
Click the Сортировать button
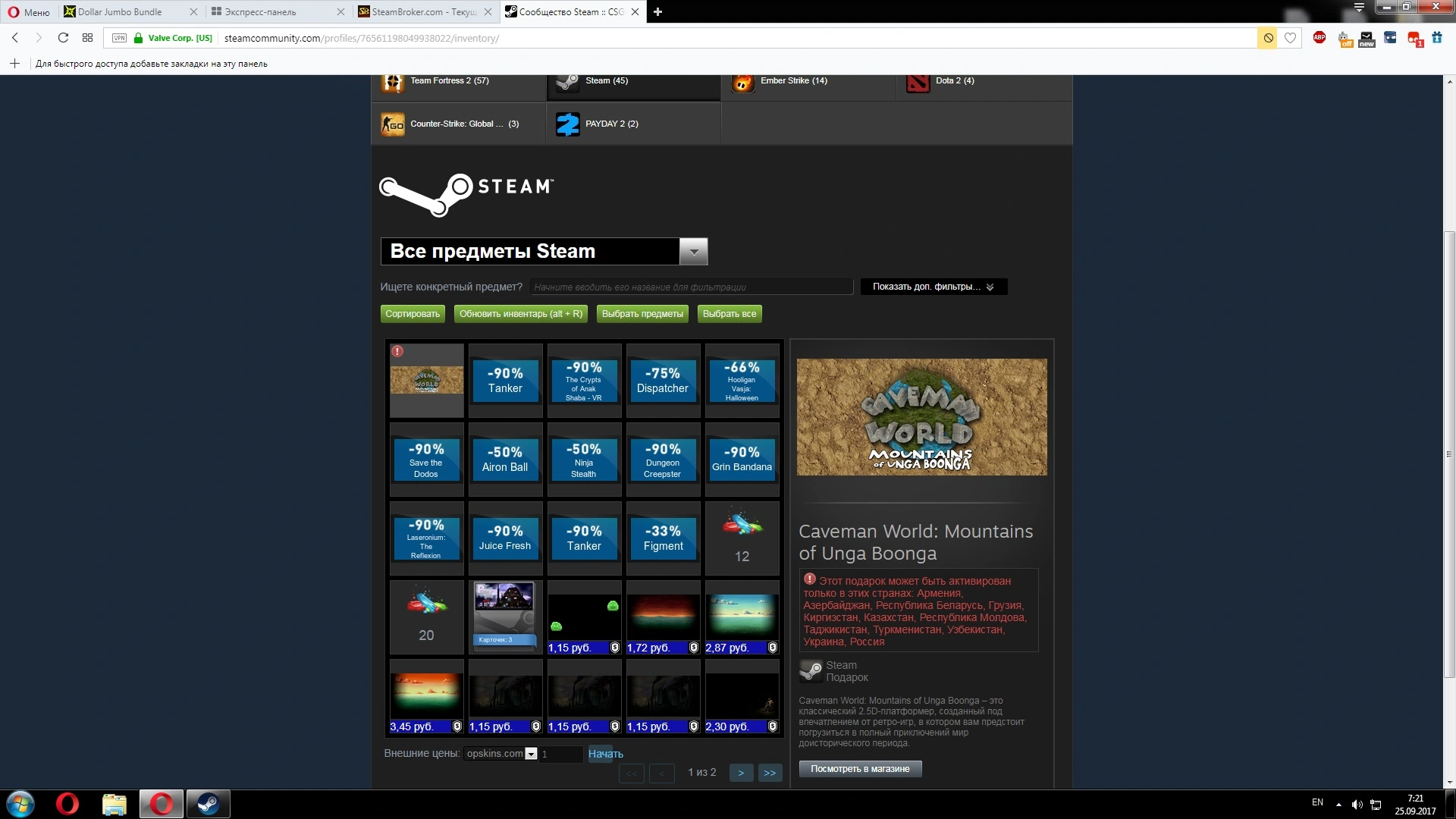pos(413,314)
